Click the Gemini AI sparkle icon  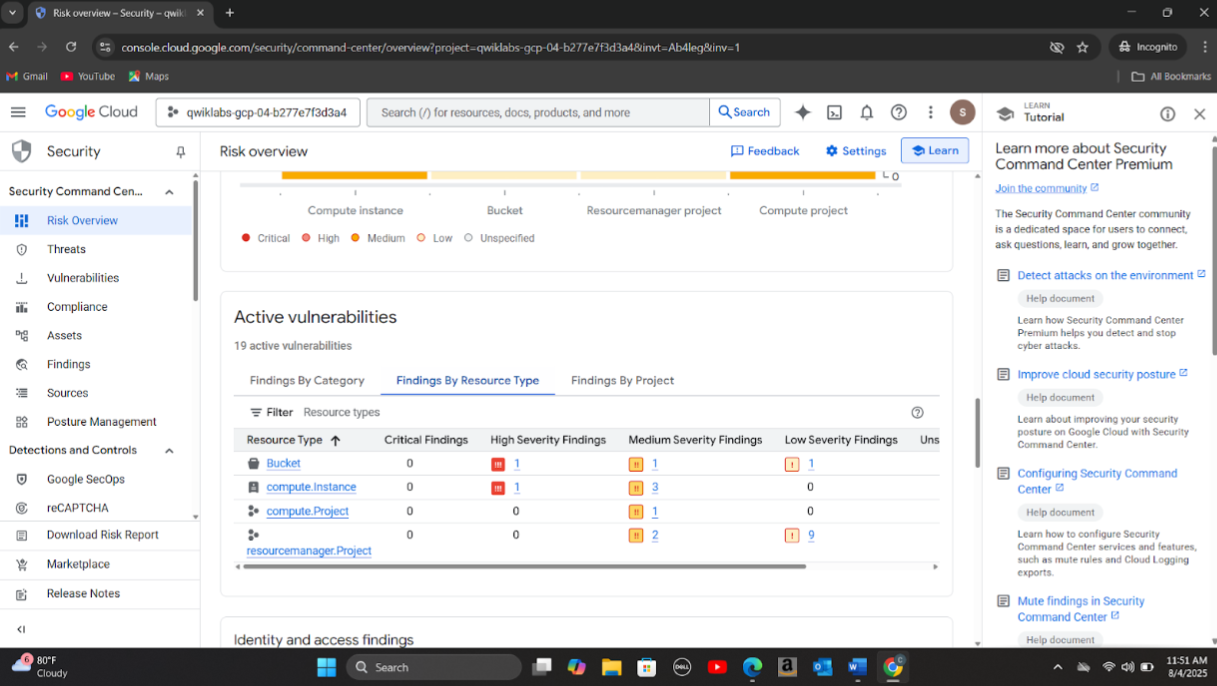[802, 113]
